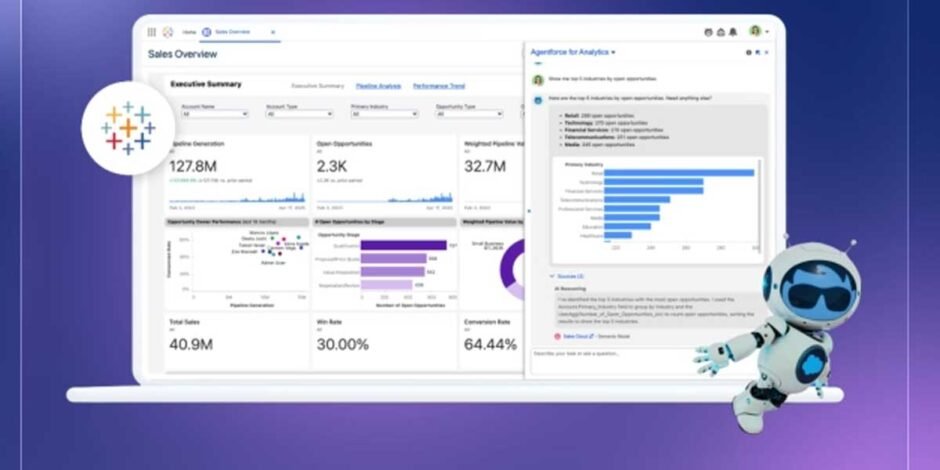Click the Weighted Pipeline 32.7M value
940x470 pixels.
[x=484, y=167]
